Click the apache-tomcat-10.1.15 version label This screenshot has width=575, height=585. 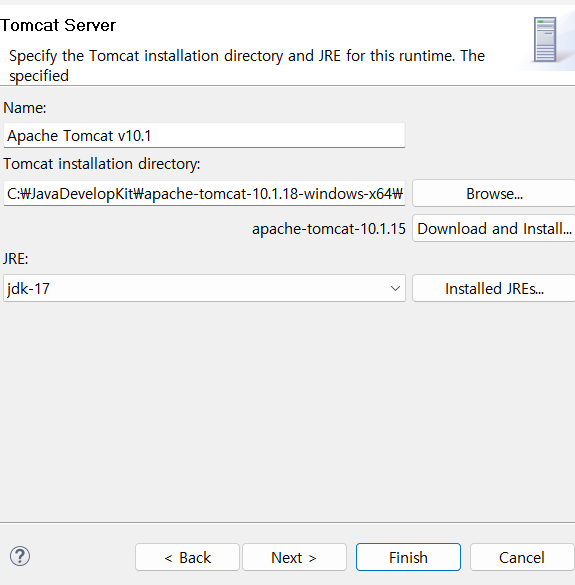click(329, 229)
